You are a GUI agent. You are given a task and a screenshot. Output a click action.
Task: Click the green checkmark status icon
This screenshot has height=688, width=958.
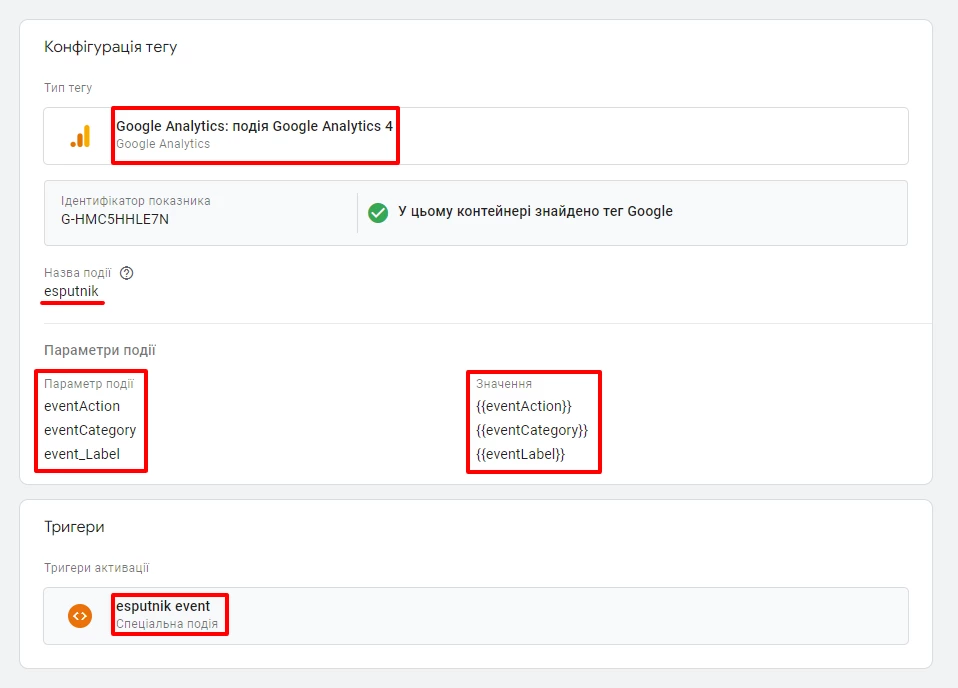click(378, 213)
